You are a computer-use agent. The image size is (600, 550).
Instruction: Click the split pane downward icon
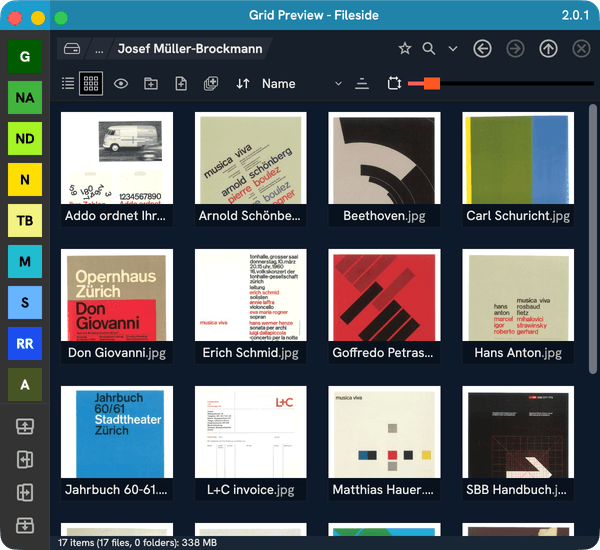pos(25,525)
